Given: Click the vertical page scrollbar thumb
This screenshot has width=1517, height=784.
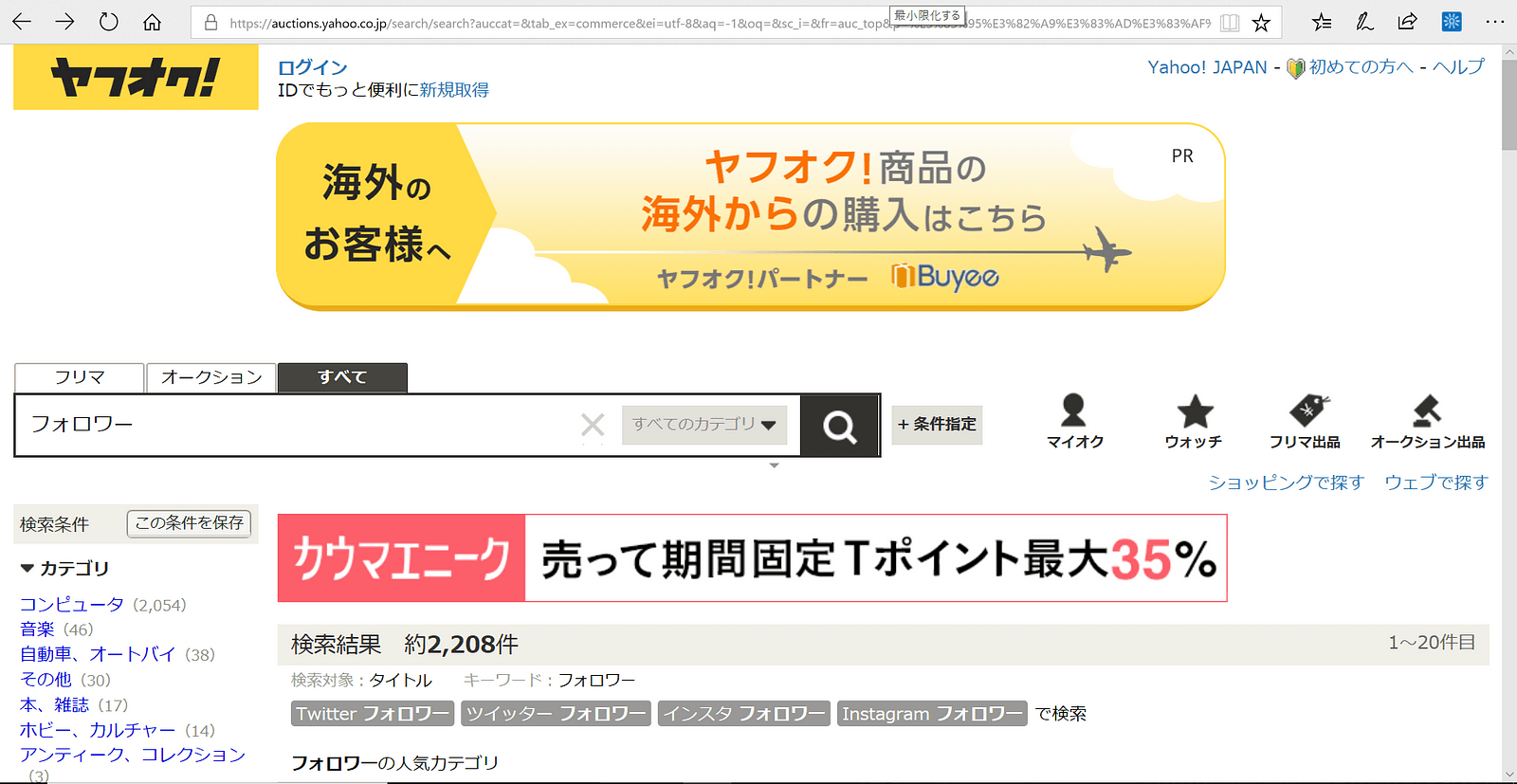Looking at the screenshot, I should coord(1508,104).
